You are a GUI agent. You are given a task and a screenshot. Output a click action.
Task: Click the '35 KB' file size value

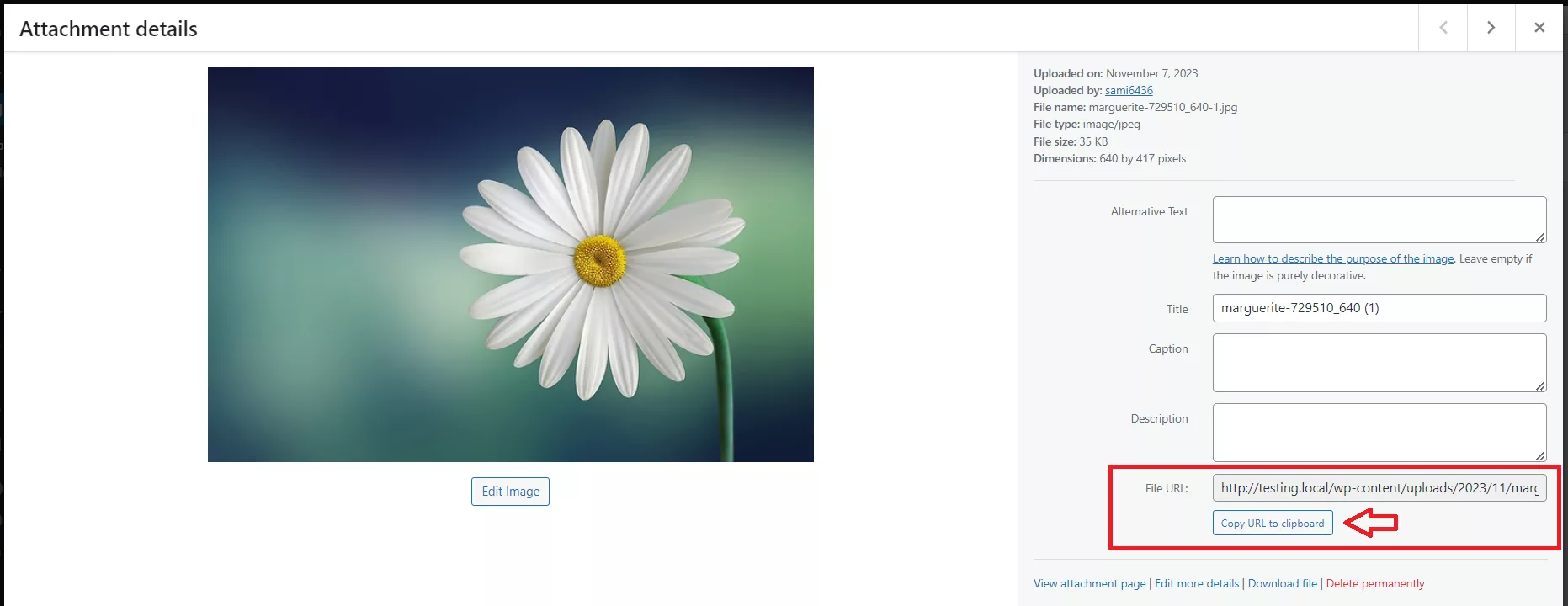click(x=1093, y=141)
